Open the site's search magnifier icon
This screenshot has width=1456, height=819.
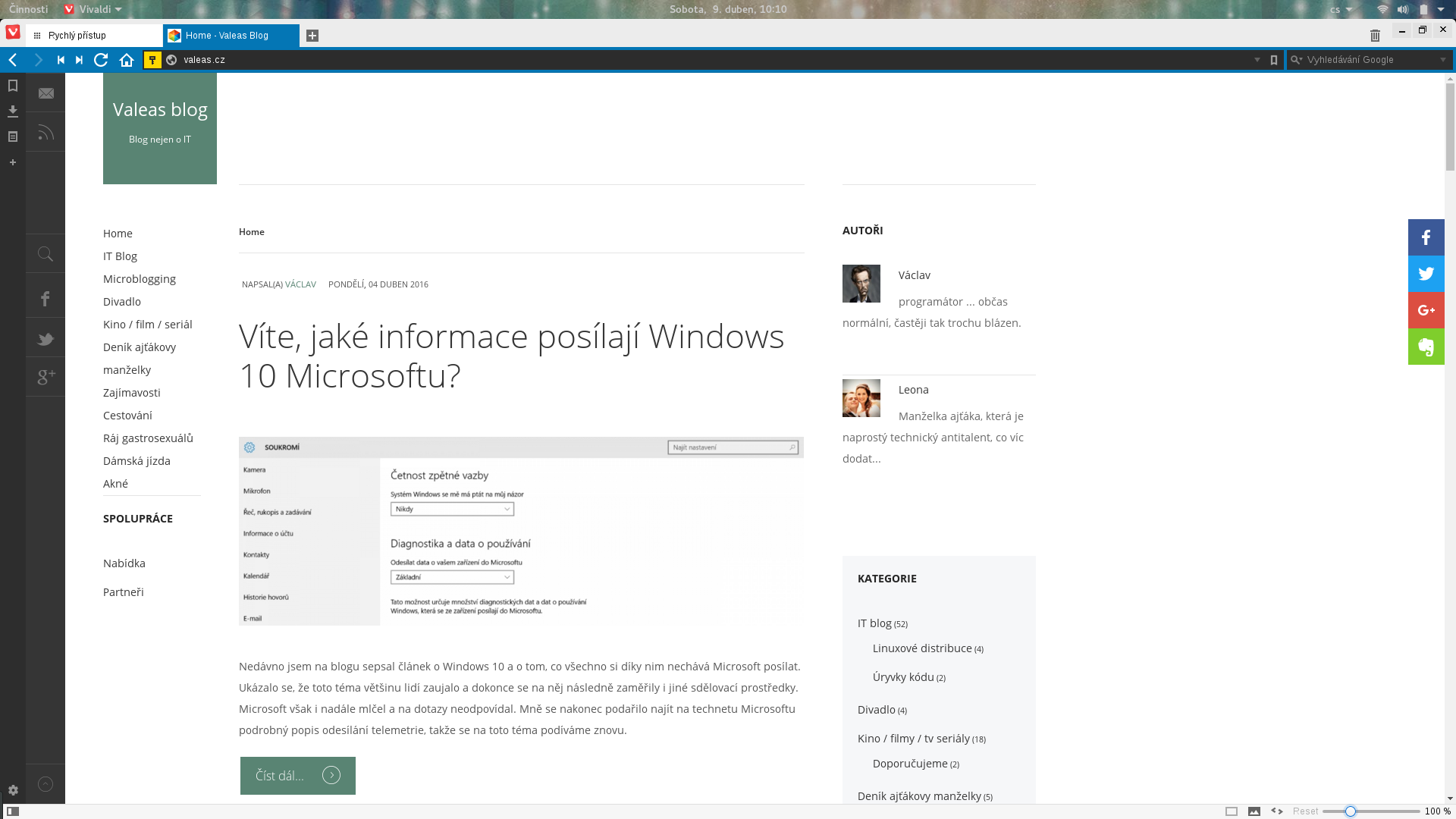coord(45,254)
